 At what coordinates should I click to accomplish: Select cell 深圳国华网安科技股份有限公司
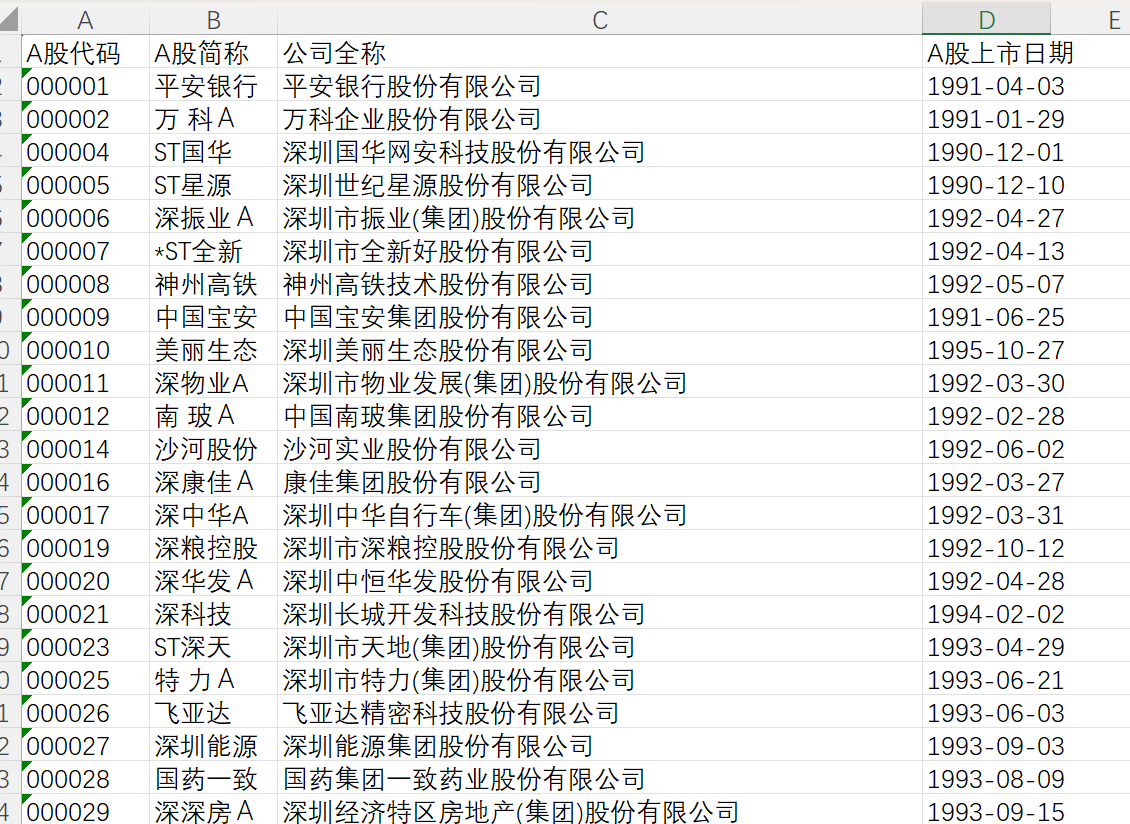(x=464, y=152)
